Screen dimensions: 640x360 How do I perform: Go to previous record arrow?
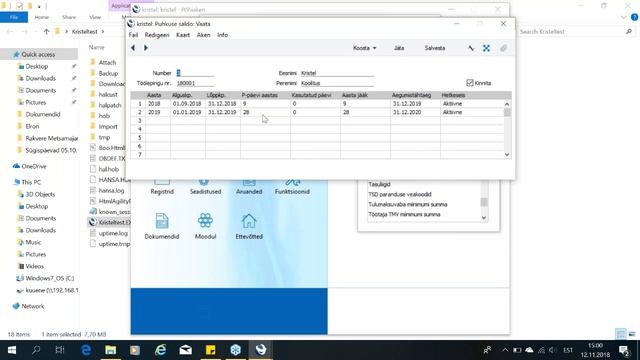click(133, 48)
